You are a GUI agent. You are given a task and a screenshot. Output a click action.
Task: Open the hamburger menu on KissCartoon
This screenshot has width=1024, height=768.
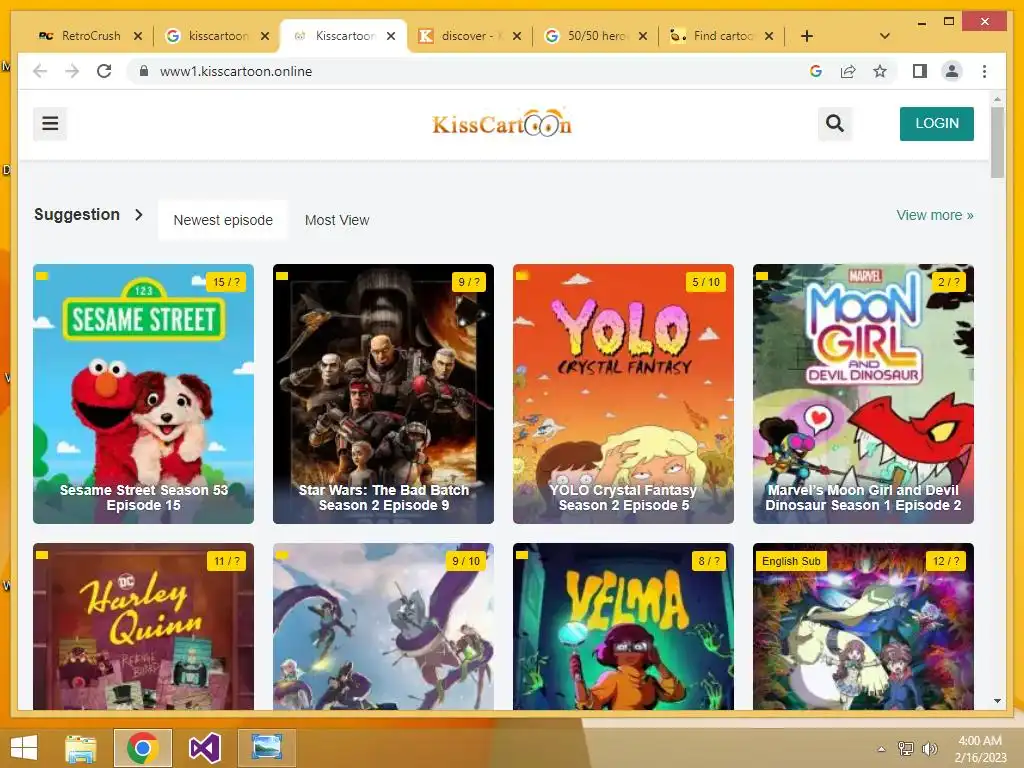(x=50, y=123)
